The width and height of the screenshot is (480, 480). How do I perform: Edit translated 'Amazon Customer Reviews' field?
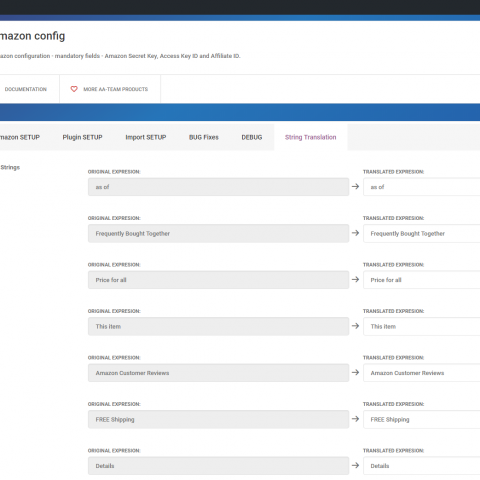tap(422, 373)
